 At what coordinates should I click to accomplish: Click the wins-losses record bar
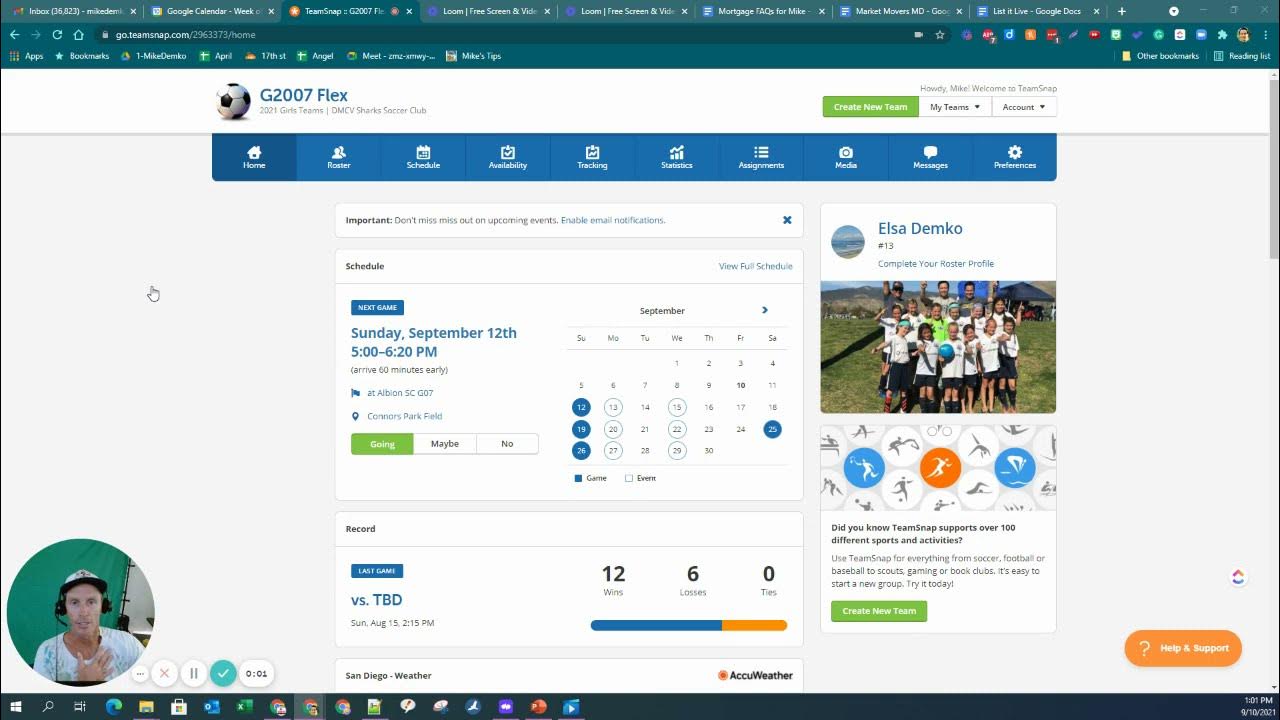click(689, 626)
